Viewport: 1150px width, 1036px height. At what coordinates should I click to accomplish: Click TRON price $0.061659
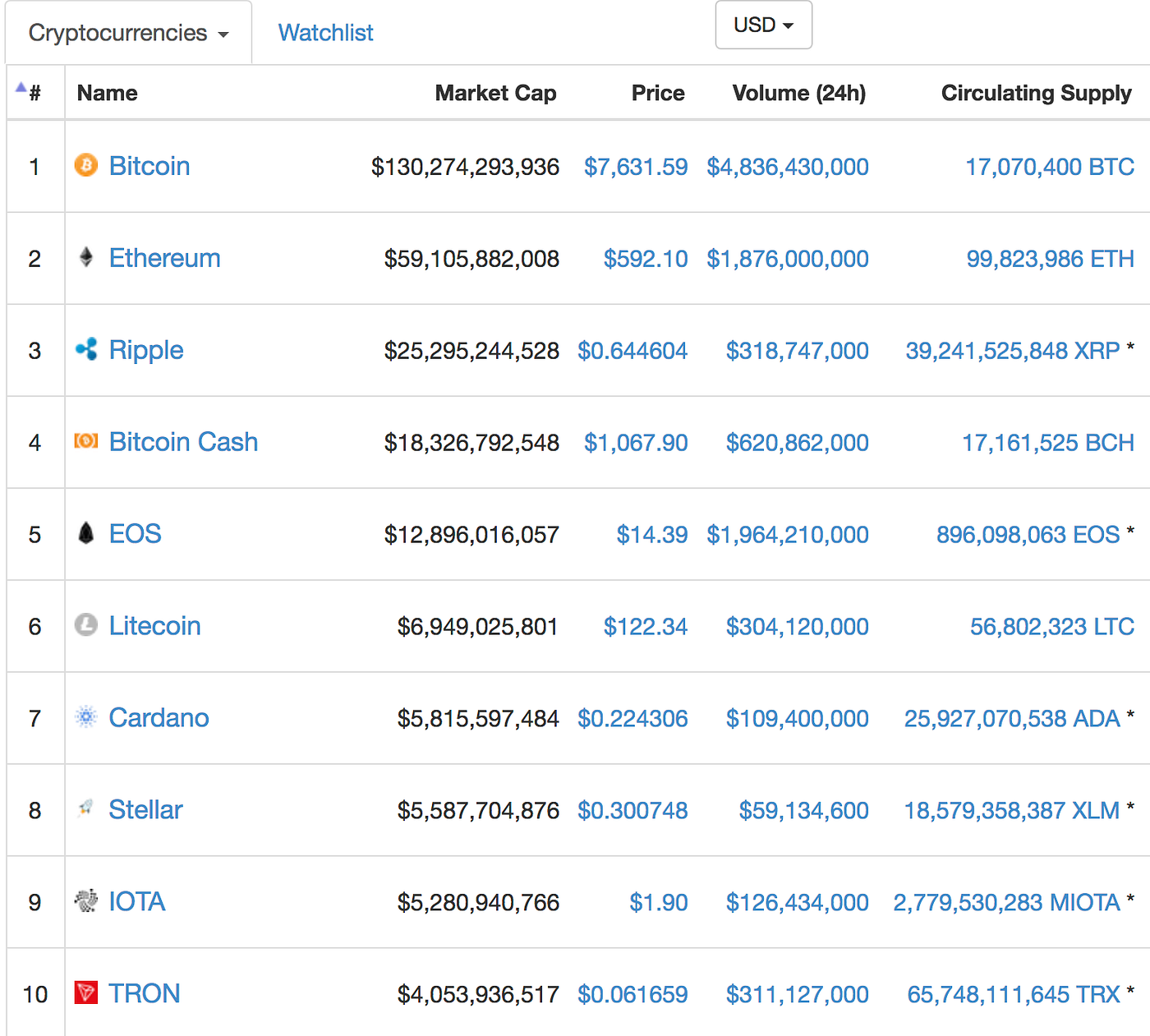click(x=632, y=995)
